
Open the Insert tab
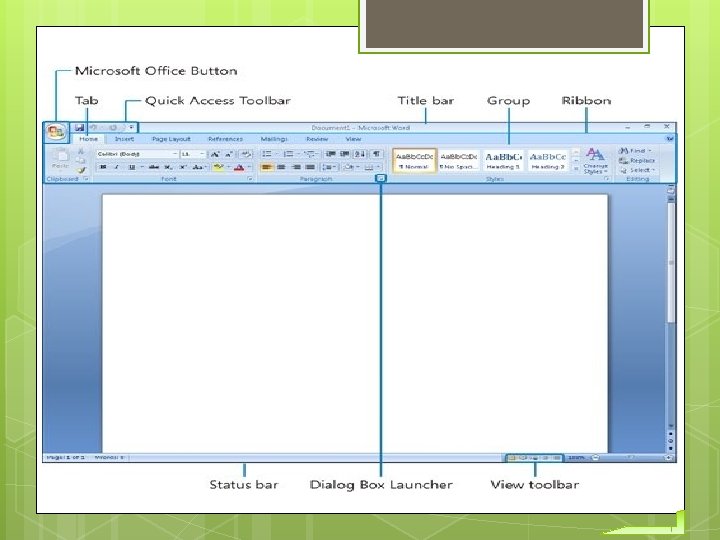click(124, 139)
